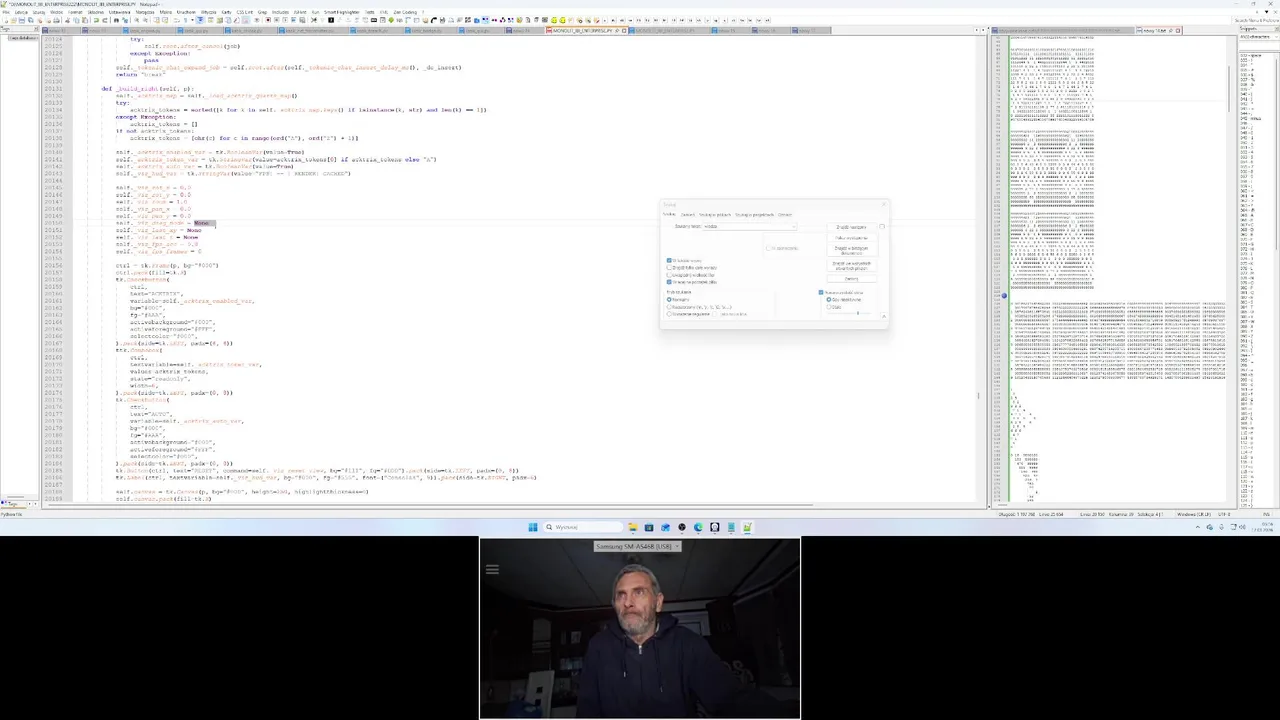
Task: Select the 'Rozszerzony' search mode radio
Action: point(669,307)
